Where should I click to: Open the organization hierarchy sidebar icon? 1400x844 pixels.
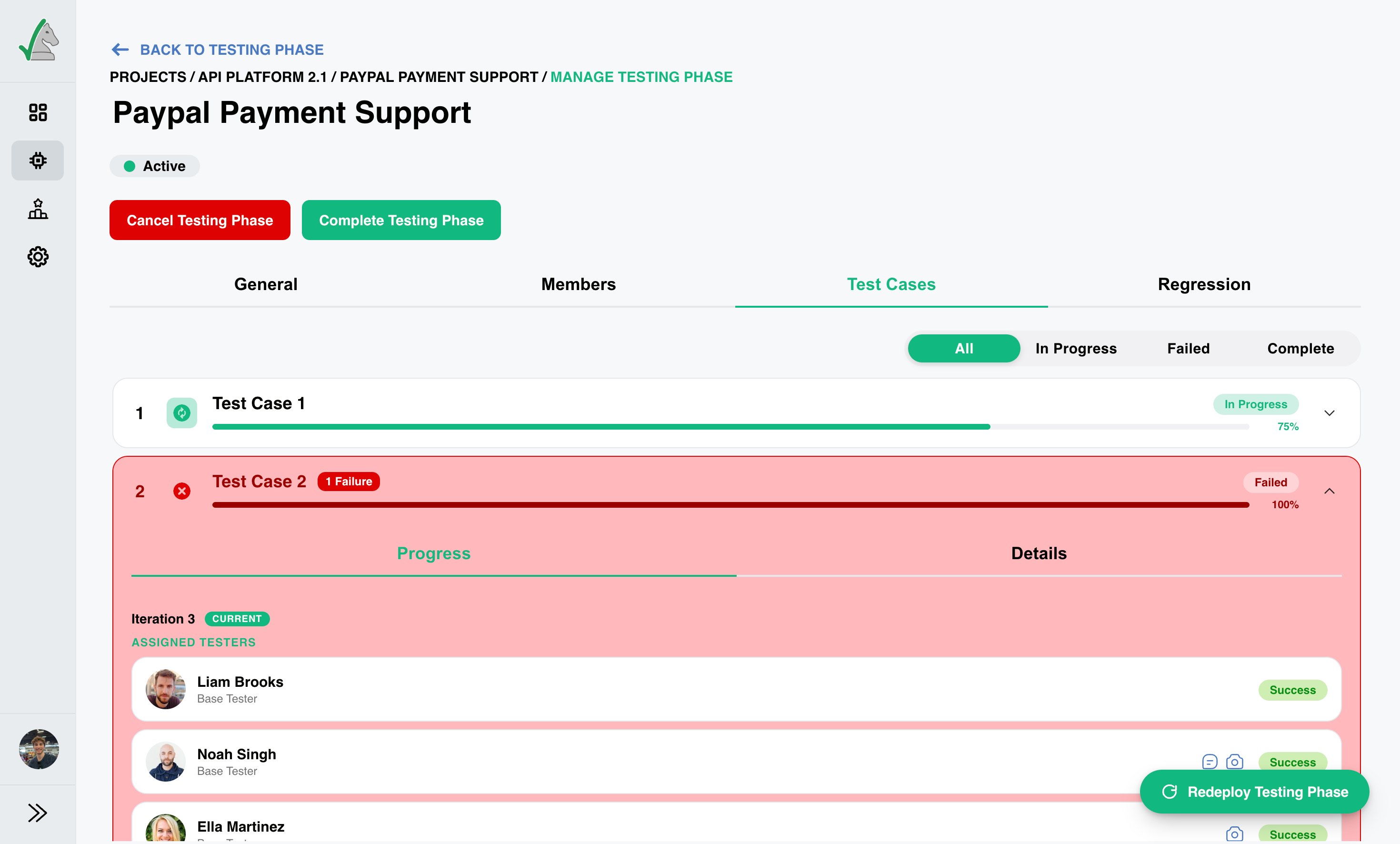click(38, 209)
